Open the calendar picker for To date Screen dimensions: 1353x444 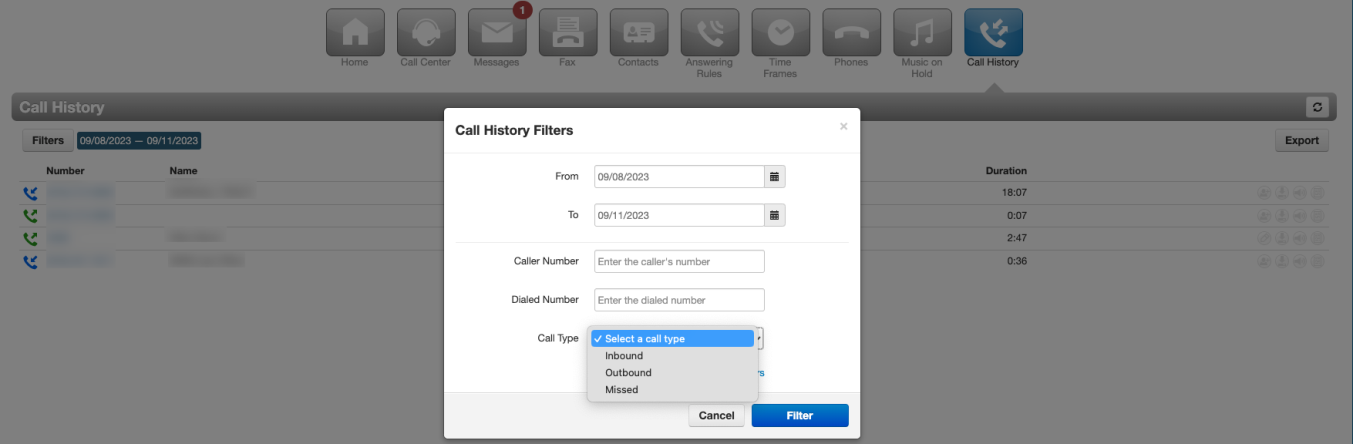click(x=775, y=215)
